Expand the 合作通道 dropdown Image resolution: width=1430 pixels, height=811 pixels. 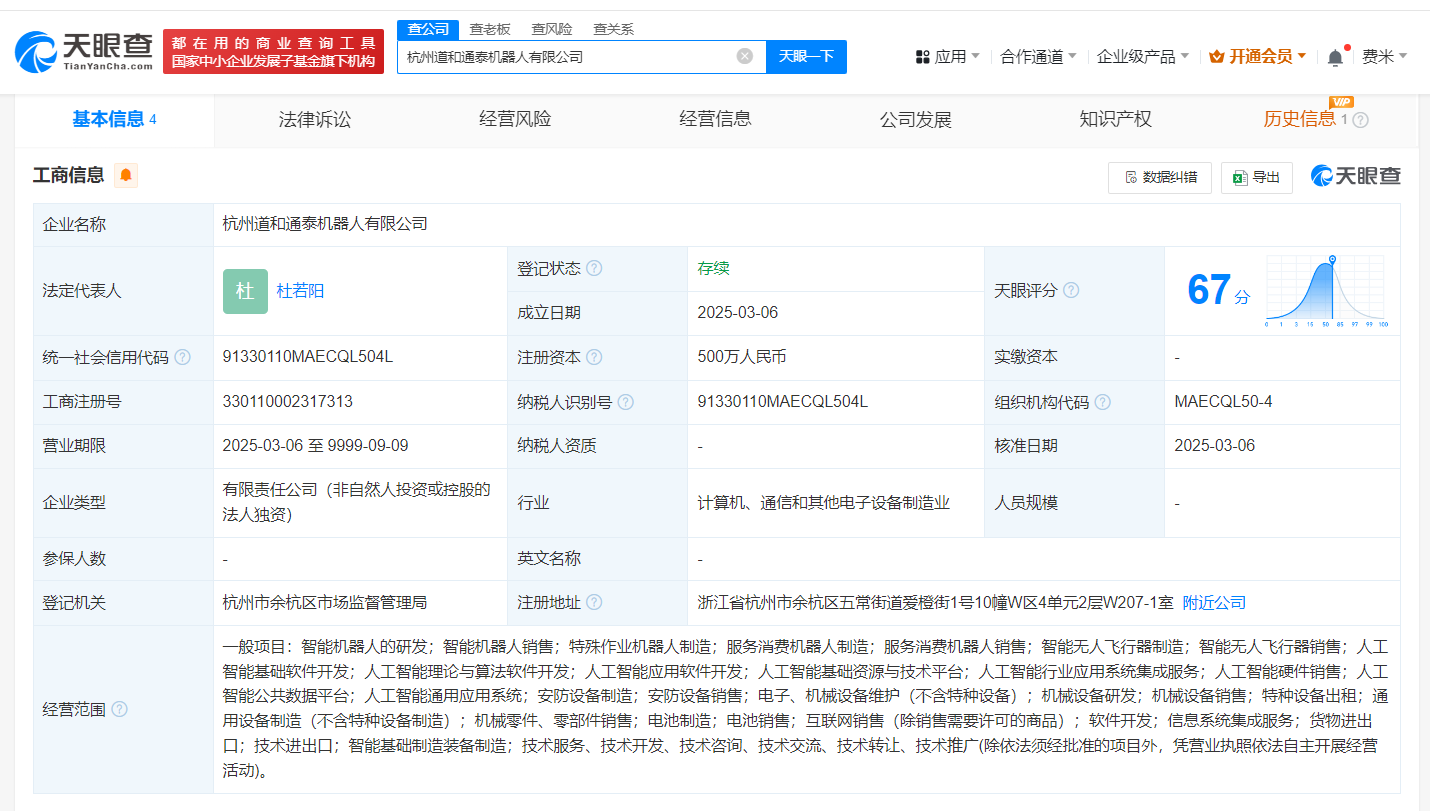pos(1038,57)
